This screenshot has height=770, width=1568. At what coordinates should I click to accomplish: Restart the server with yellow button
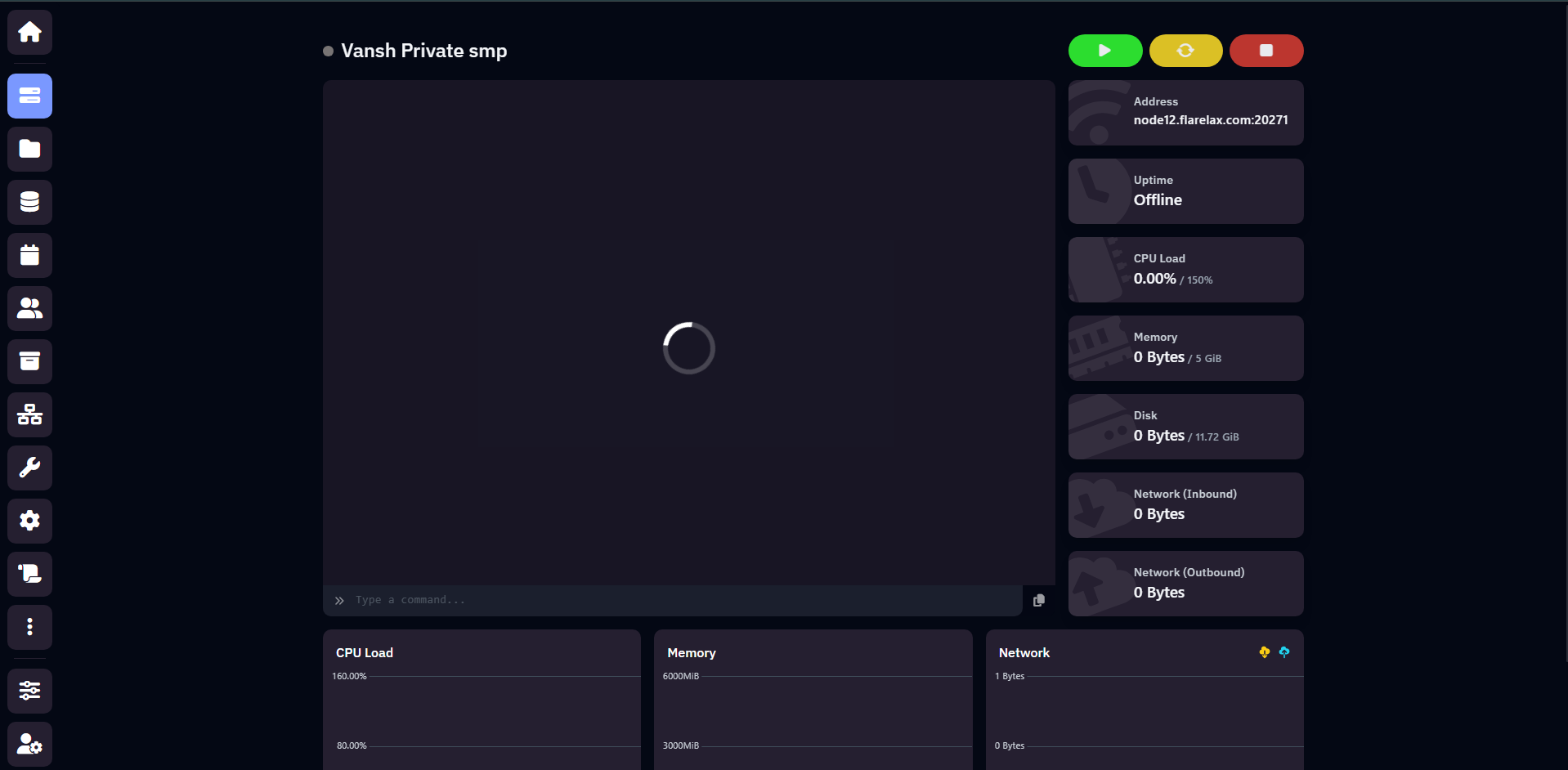[1185, 51]
